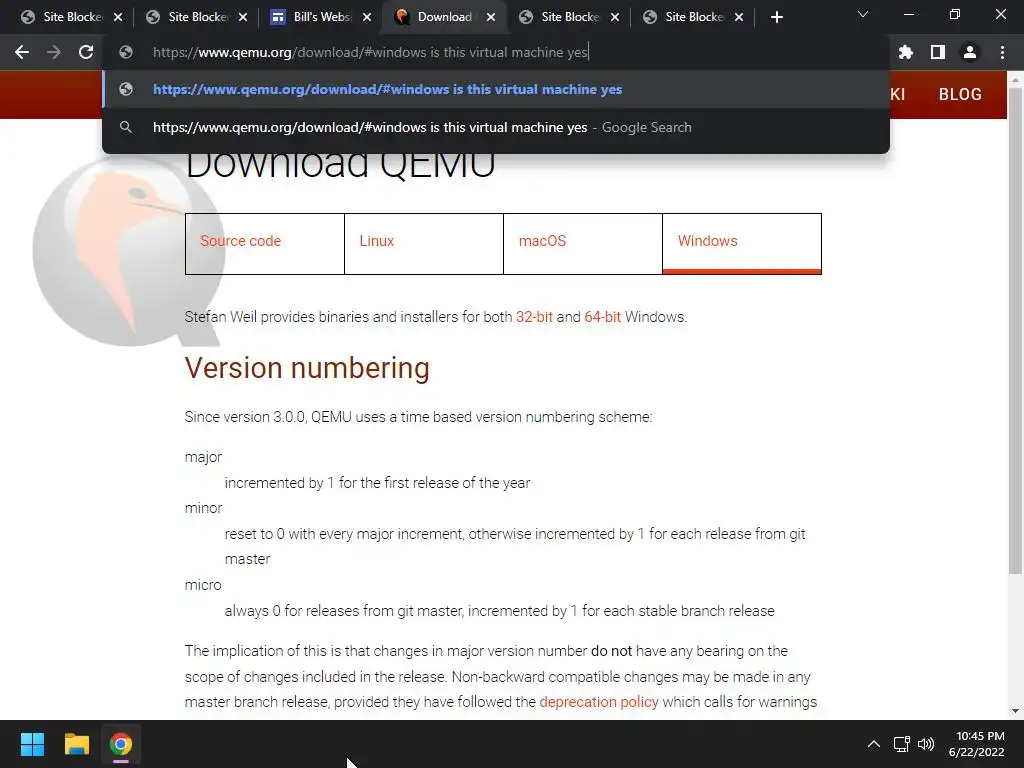
Task: Choose the Google Search suggestion
Action: tap(496, 127)
